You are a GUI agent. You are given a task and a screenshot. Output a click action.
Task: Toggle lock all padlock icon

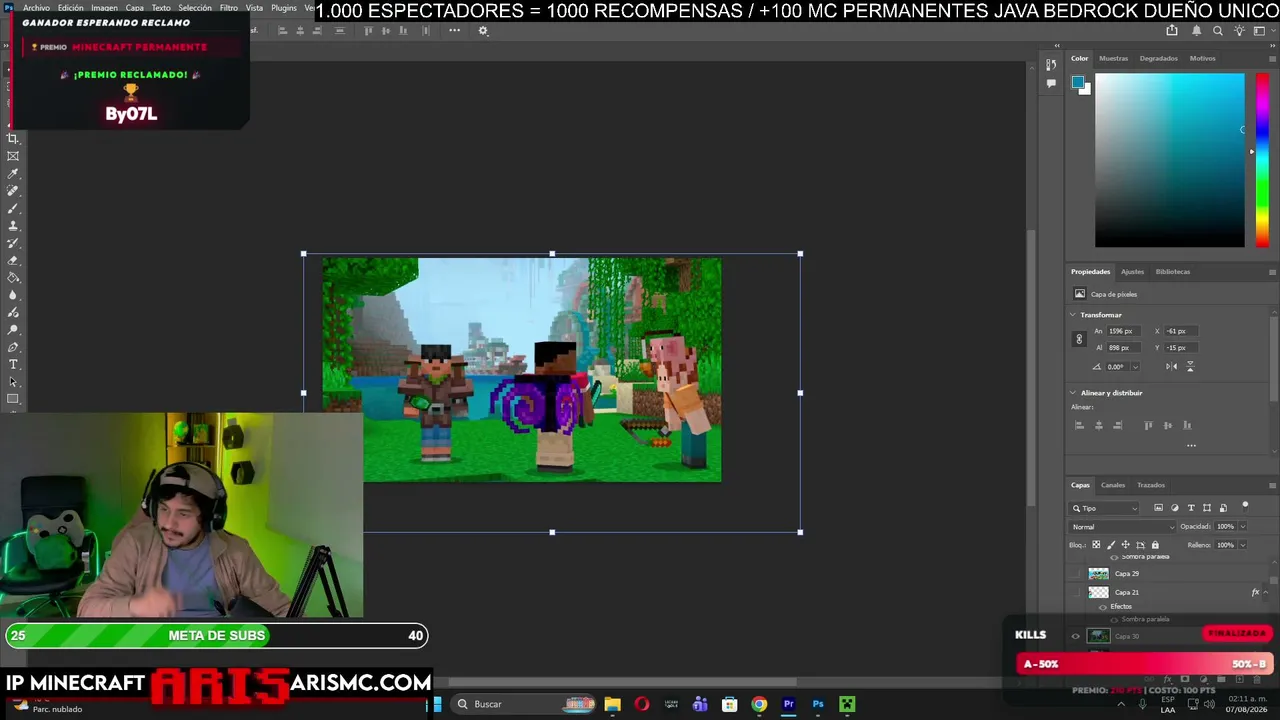[x=1155, y=545]
